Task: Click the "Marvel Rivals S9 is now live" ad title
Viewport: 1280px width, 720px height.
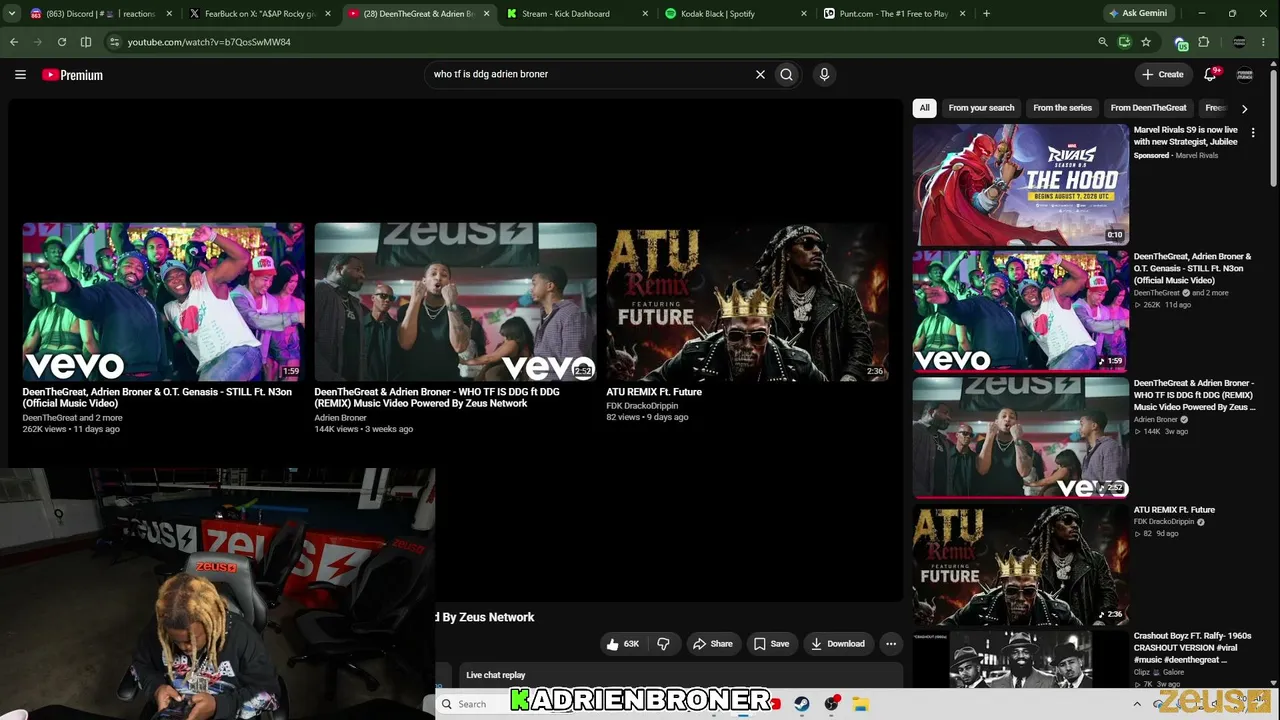Action: tap(1186, 136)
